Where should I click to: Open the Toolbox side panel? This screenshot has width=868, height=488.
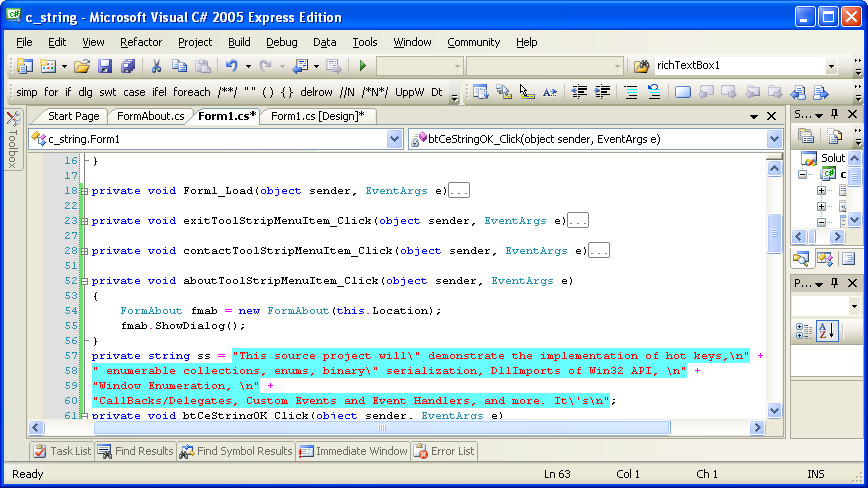tap(13, 140)
